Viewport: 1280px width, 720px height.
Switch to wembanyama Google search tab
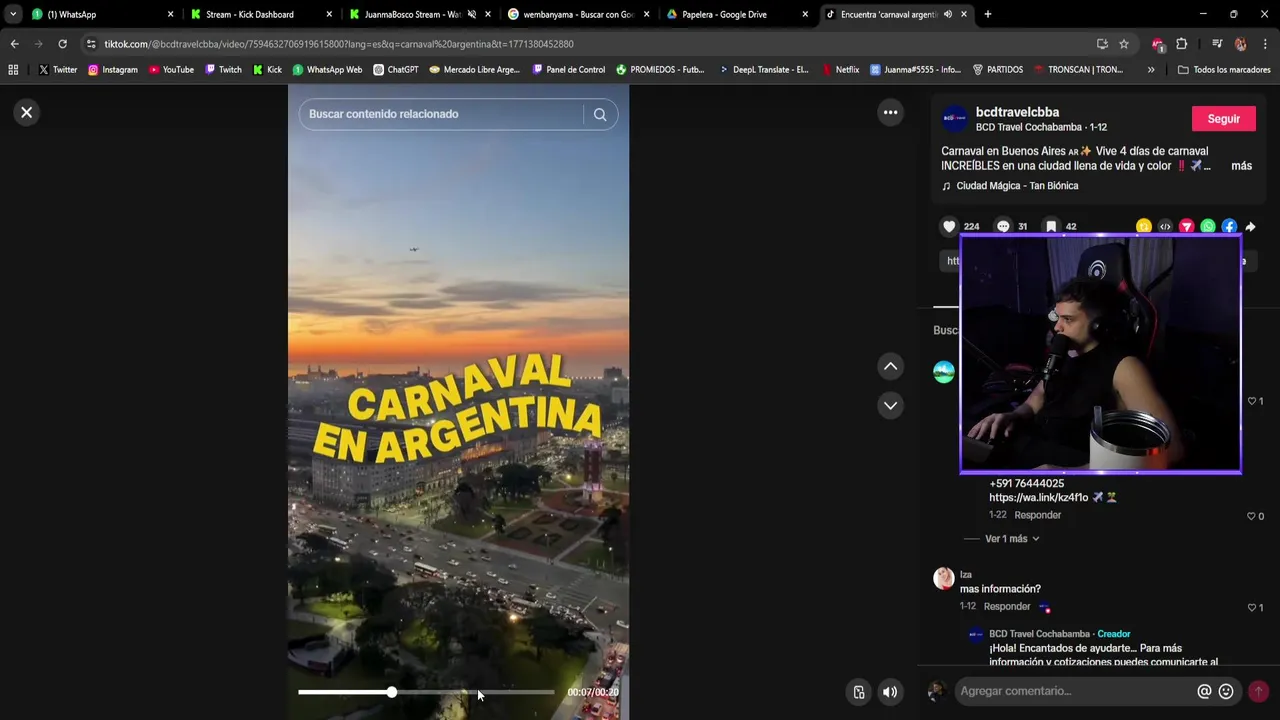(578, 14)
